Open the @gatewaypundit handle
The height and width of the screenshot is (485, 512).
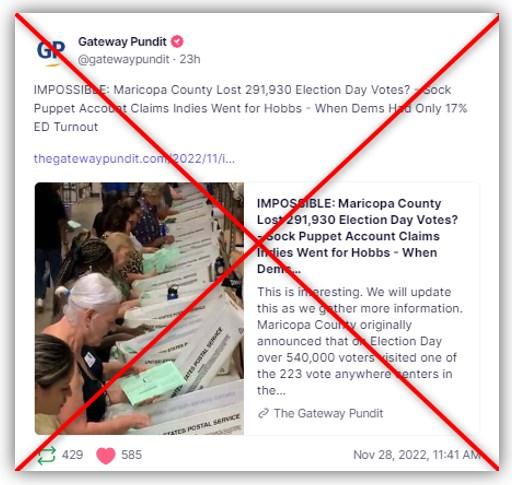(124, 59)
